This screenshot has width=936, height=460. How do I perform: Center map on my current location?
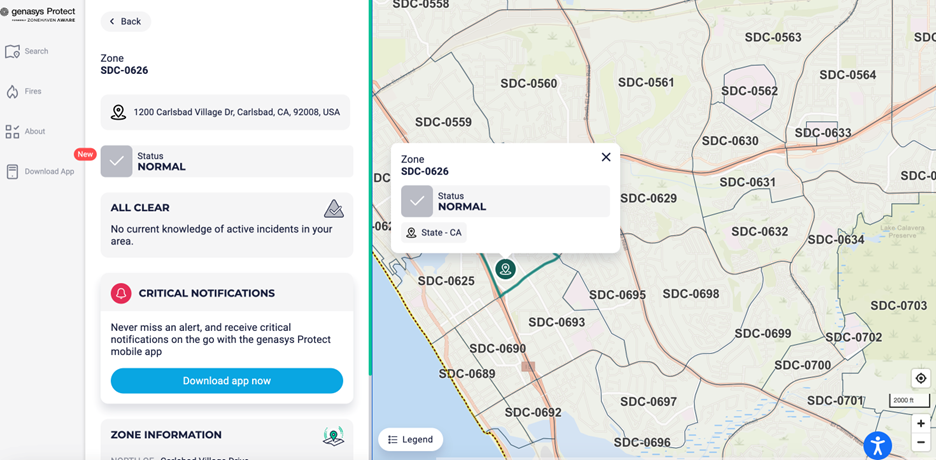(921, 378)
